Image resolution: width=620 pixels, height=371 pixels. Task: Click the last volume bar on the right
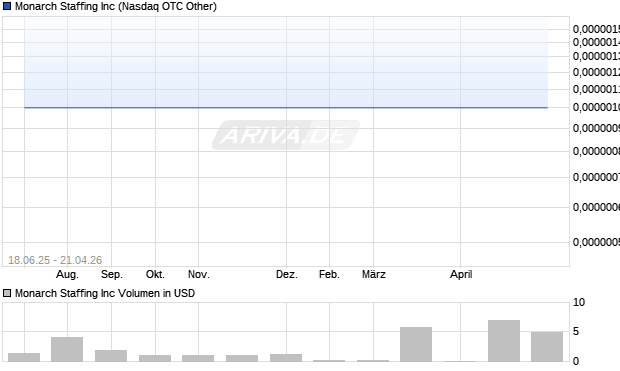coord(547,347)
